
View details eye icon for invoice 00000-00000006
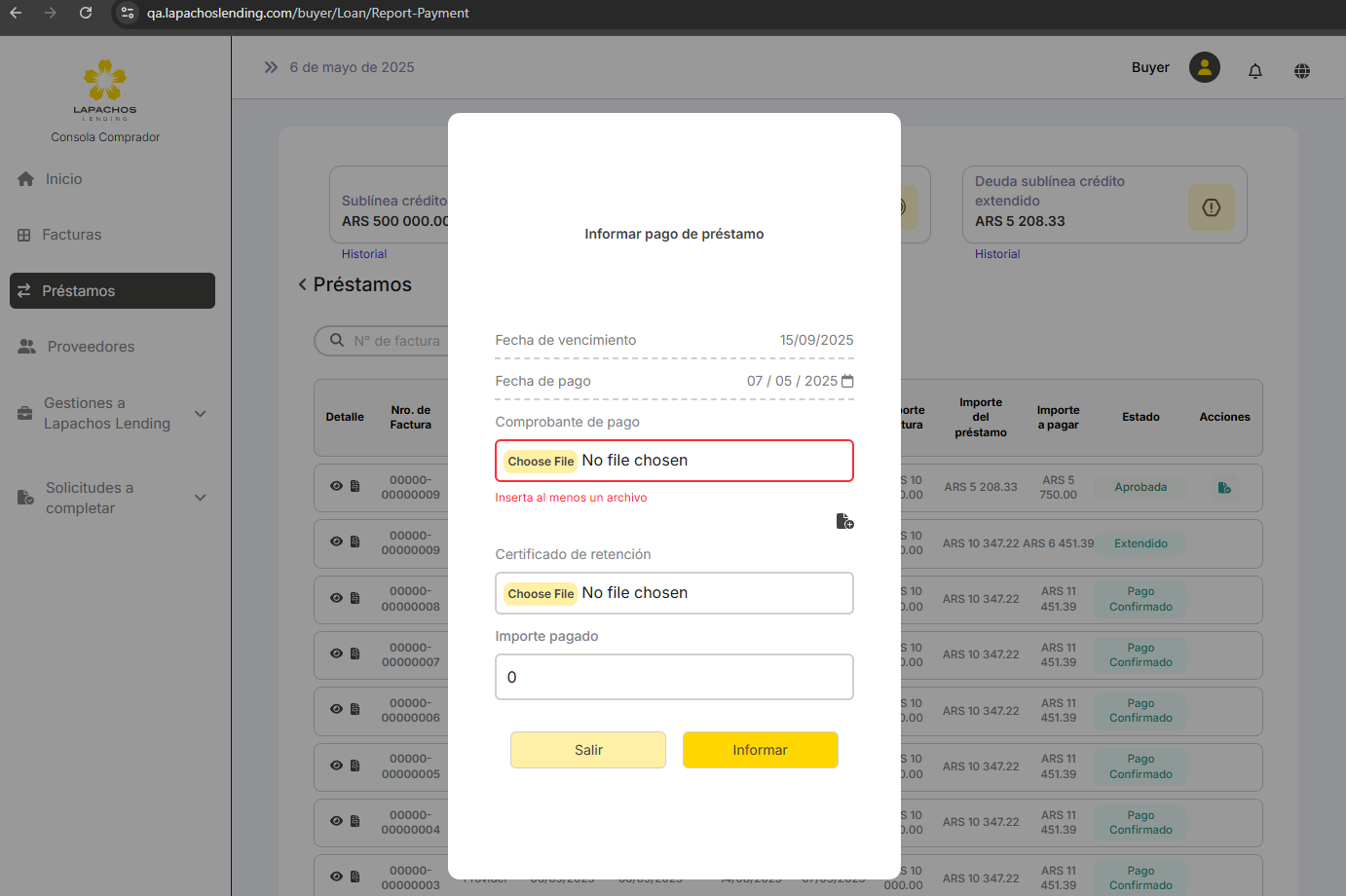336,709
